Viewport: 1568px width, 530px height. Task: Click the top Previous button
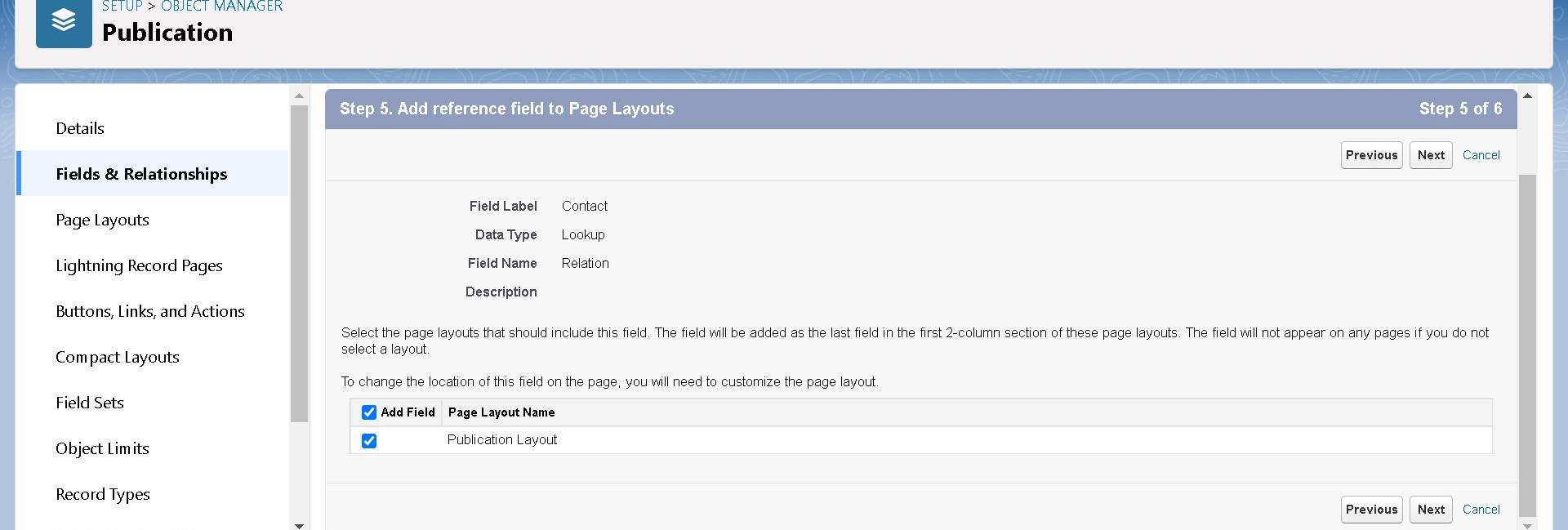point(1371,155)
